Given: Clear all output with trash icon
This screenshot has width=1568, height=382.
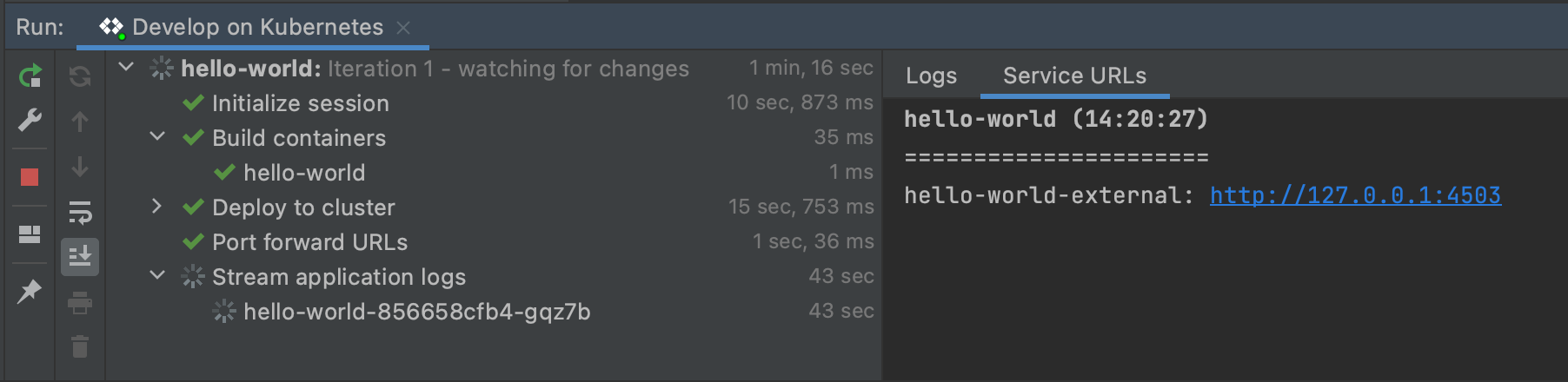Looking at the screenshot, I should [80, 347].
